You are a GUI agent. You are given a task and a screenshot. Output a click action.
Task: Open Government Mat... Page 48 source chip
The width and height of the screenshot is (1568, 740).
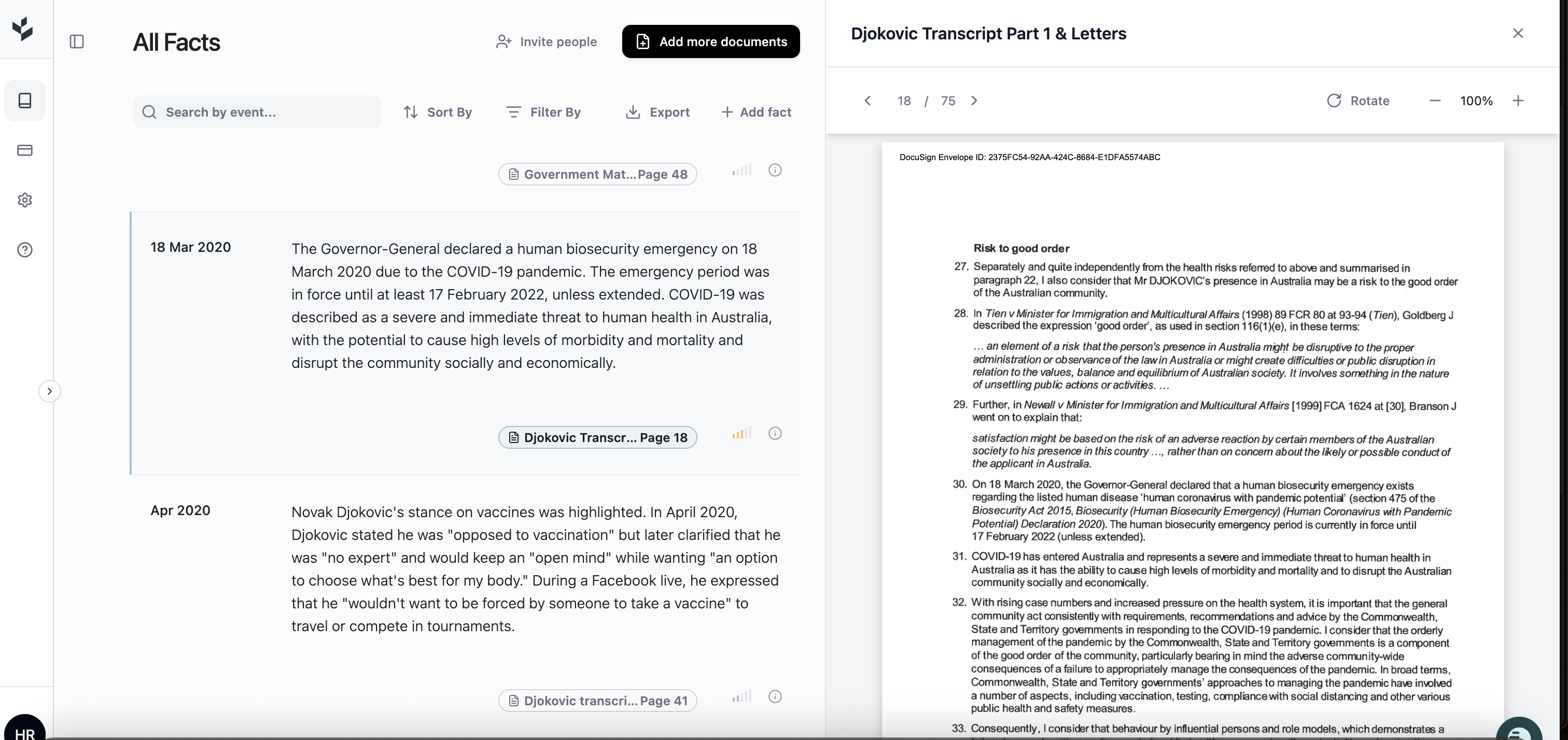click(598, 175)
